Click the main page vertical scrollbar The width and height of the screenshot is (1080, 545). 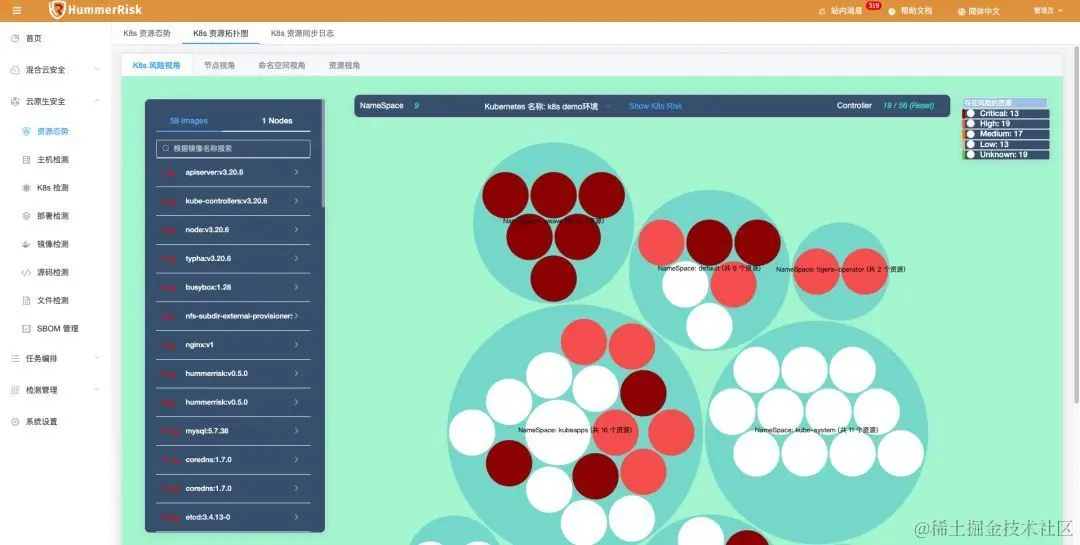(1076, 224)
